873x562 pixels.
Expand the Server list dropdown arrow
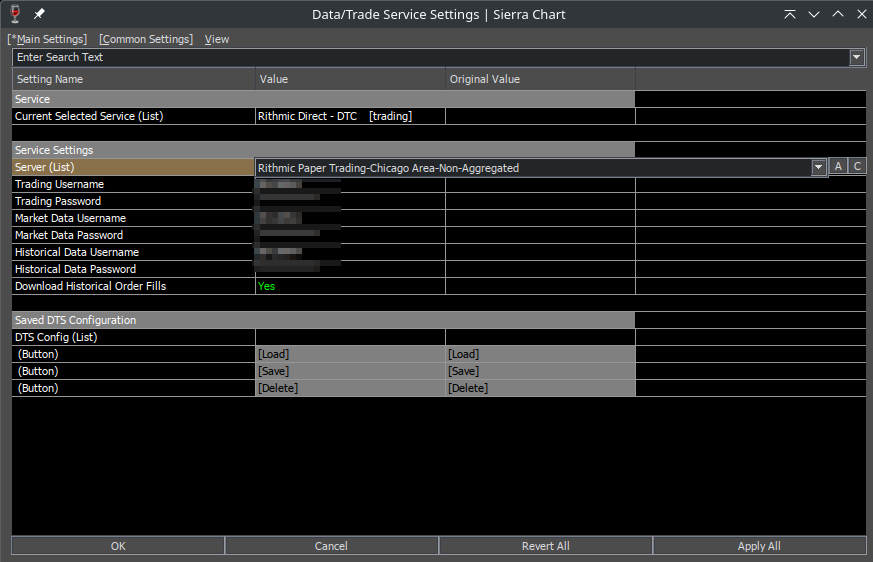(x=818, y=168)
